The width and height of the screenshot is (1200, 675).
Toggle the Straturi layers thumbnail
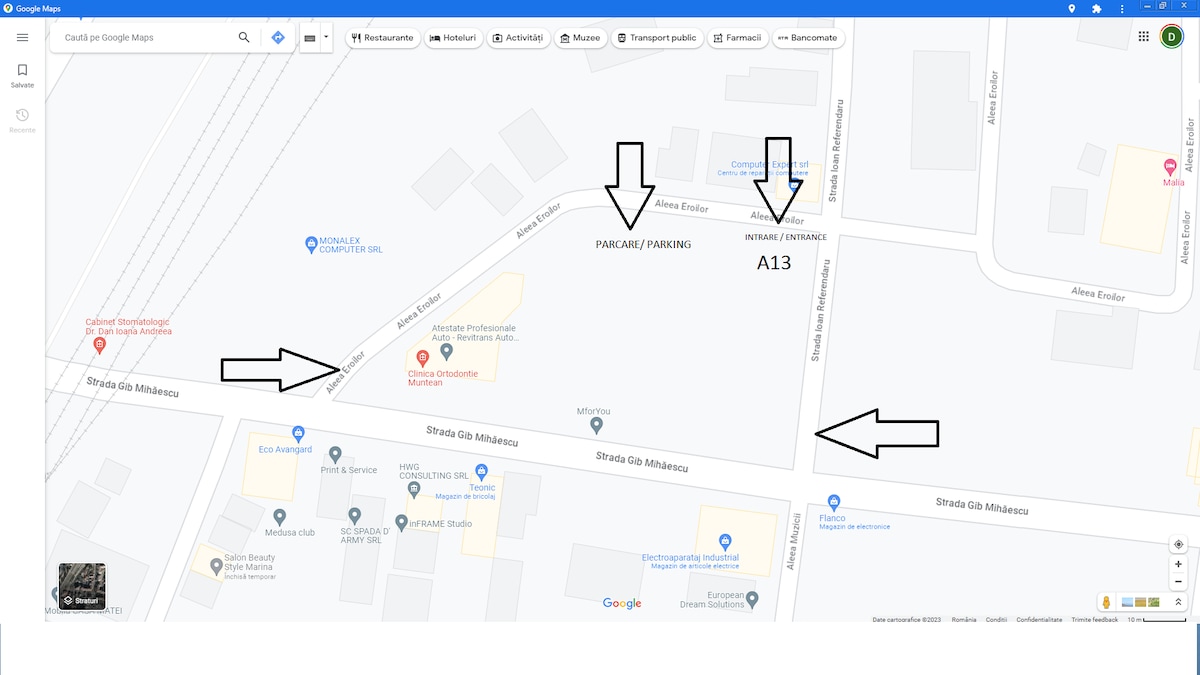(82, 587)
